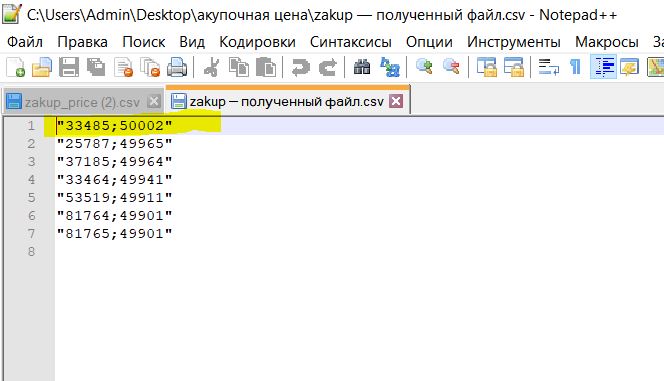The image size is (664, 381).
Task: Open the user-defined language icon
Action: click(630, 67)
